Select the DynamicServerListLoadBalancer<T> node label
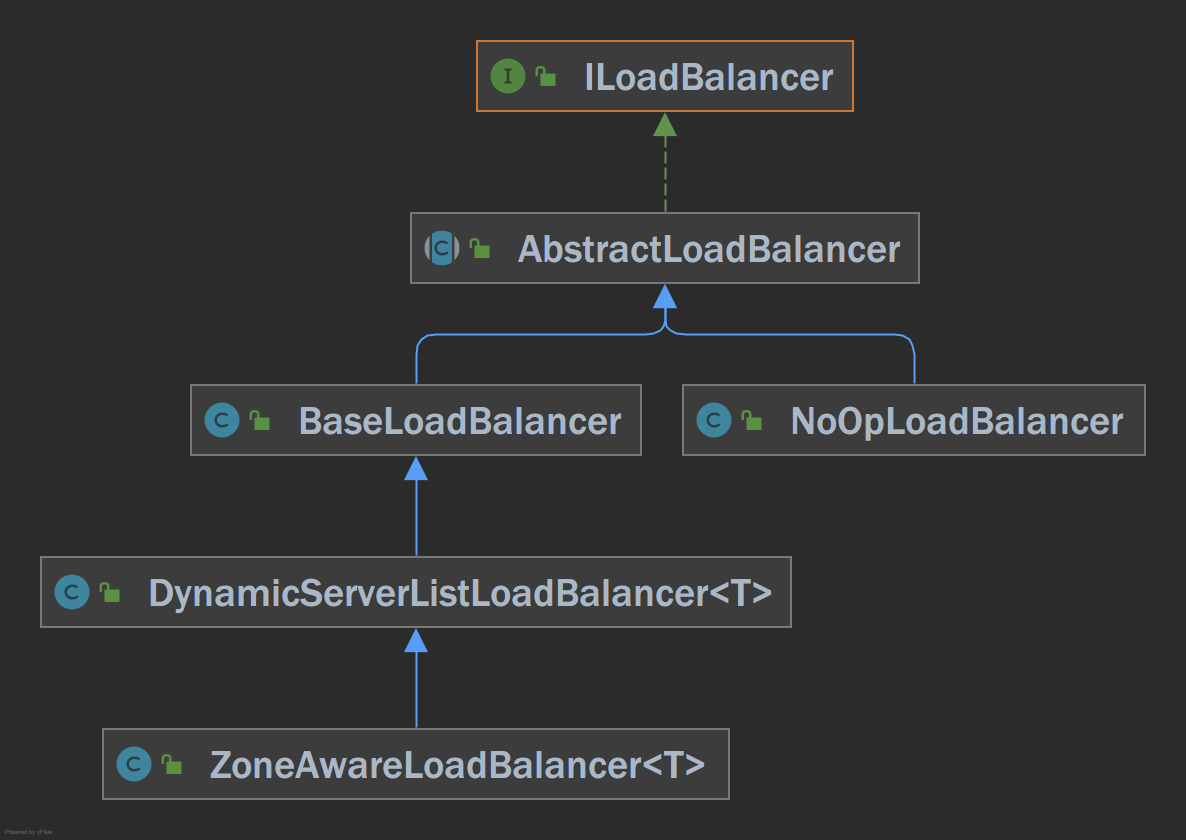1186x840 pixels. [x=461, y=594]
